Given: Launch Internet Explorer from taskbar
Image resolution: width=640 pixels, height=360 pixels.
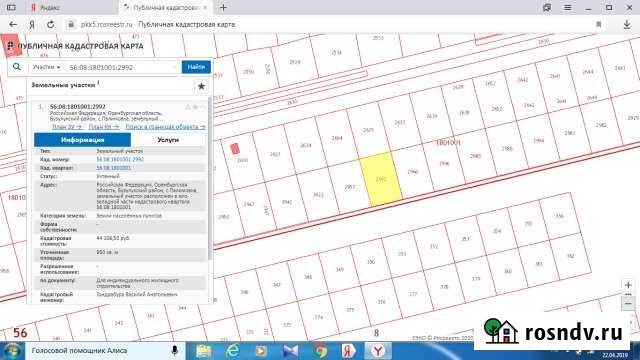Looking at the screenshot, I should (x=233, y=351).
